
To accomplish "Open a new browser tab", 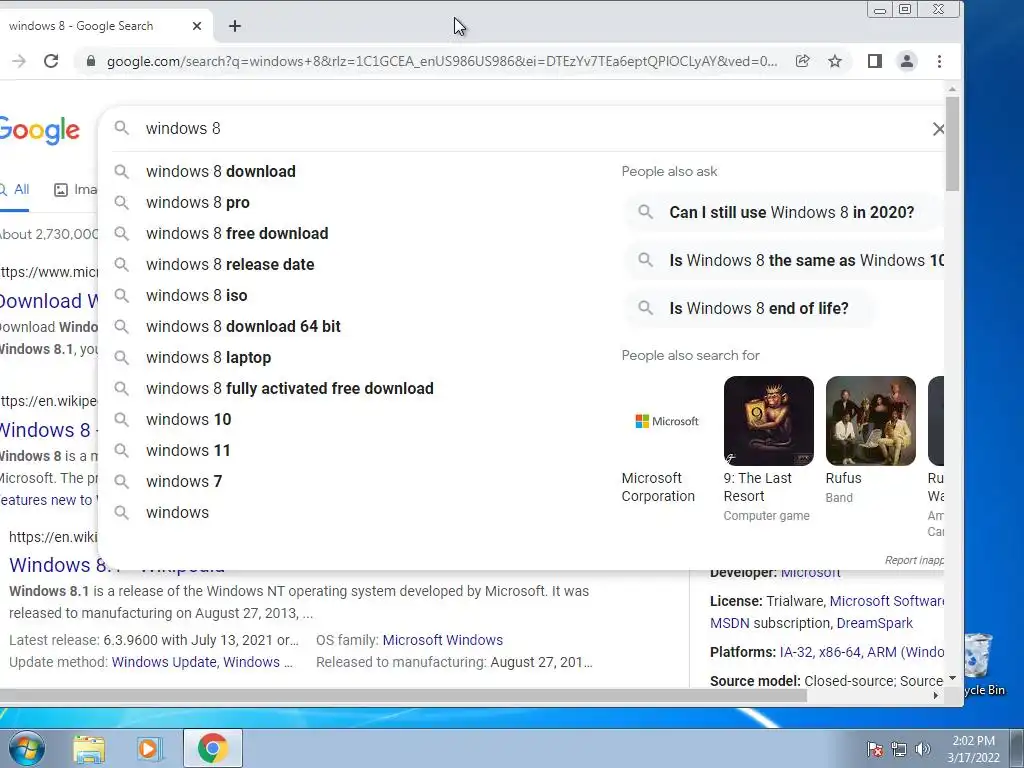I will [x=235, y=26].
